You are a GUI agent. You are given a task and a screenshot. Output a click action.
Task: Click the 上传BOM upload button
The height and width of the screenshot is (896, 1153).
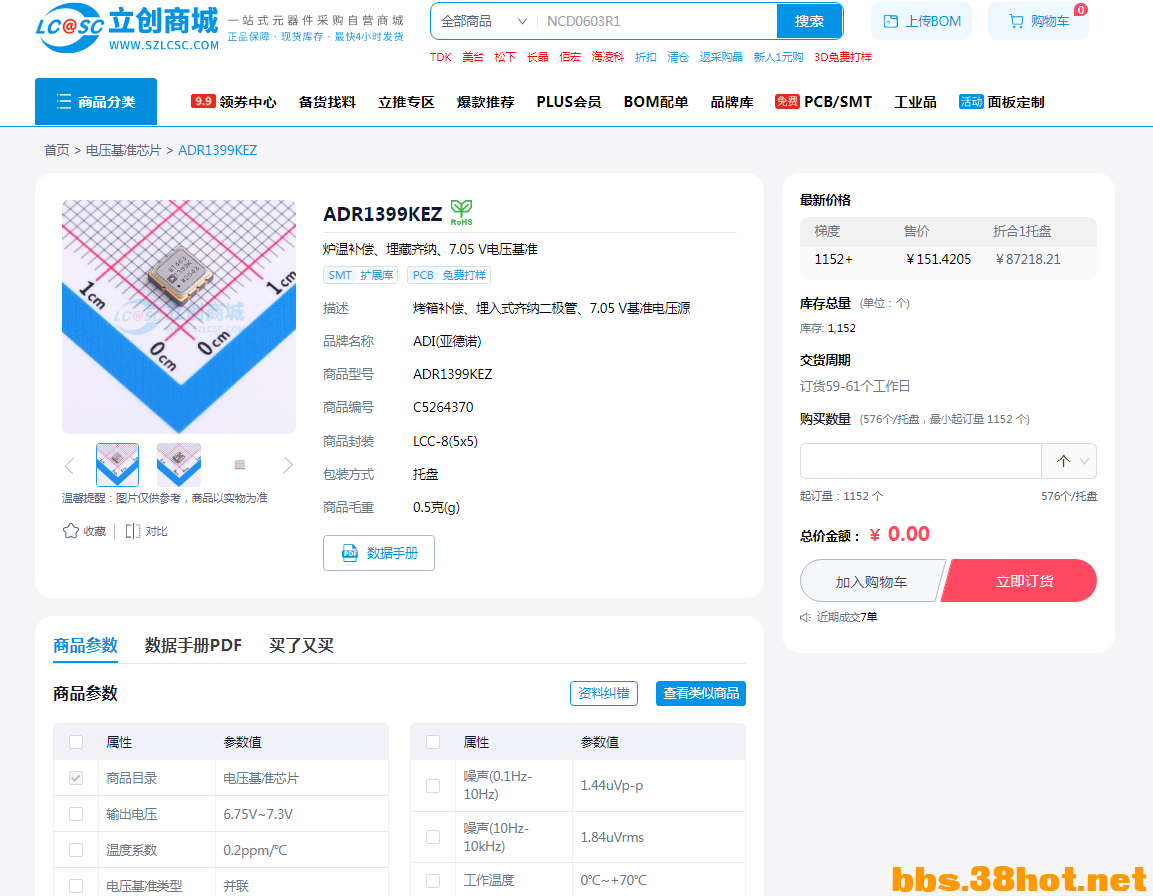pyautogui.click(x=921, y=21)
